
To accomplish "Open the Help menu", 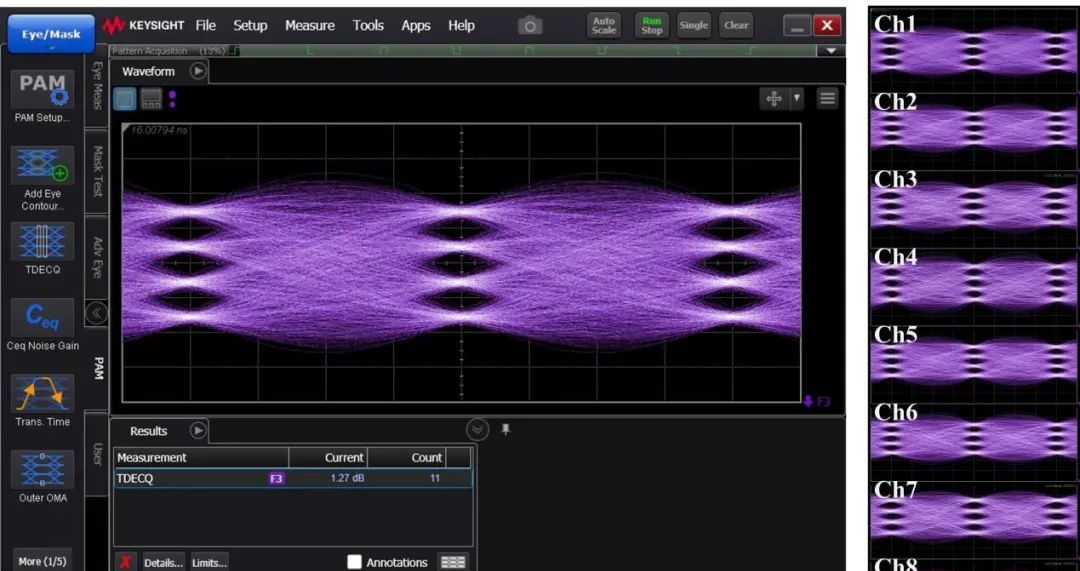I will click(461, 25).
